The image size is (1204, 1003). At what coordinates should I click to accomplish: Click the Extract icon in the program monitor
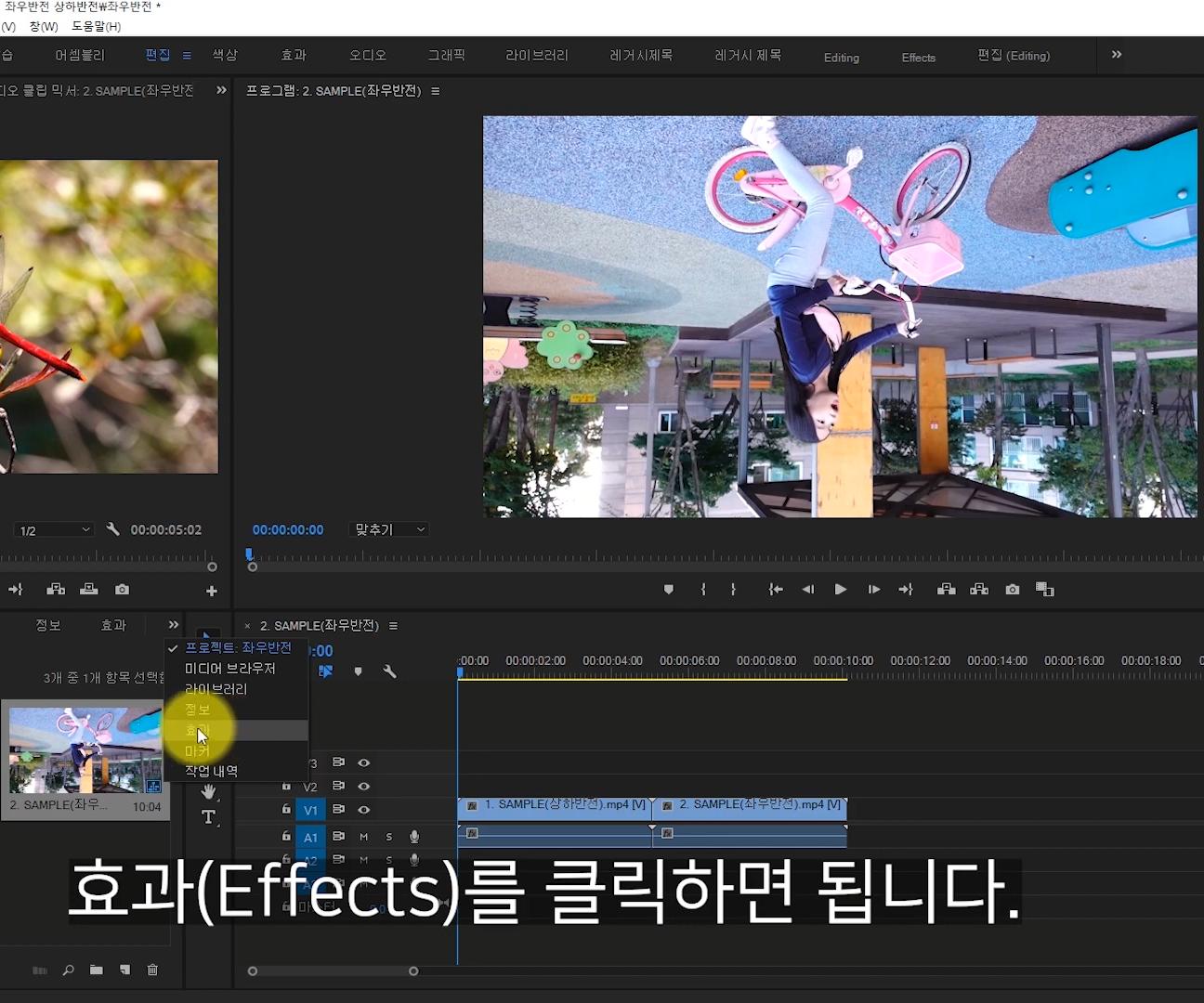click(978, 589)
